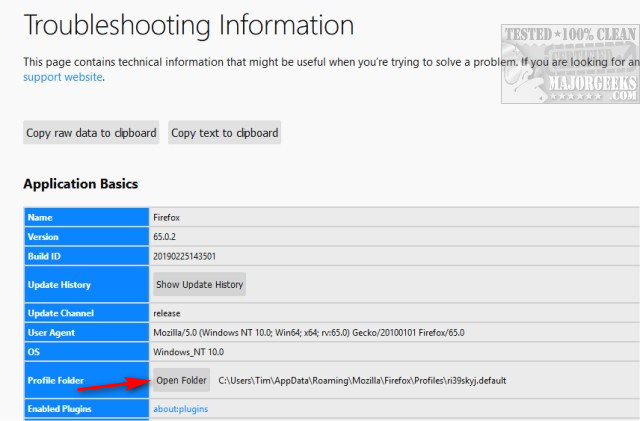The image size is (640, 421).
Task: Click the Update Channel row label
Action: tap(87, 313)
